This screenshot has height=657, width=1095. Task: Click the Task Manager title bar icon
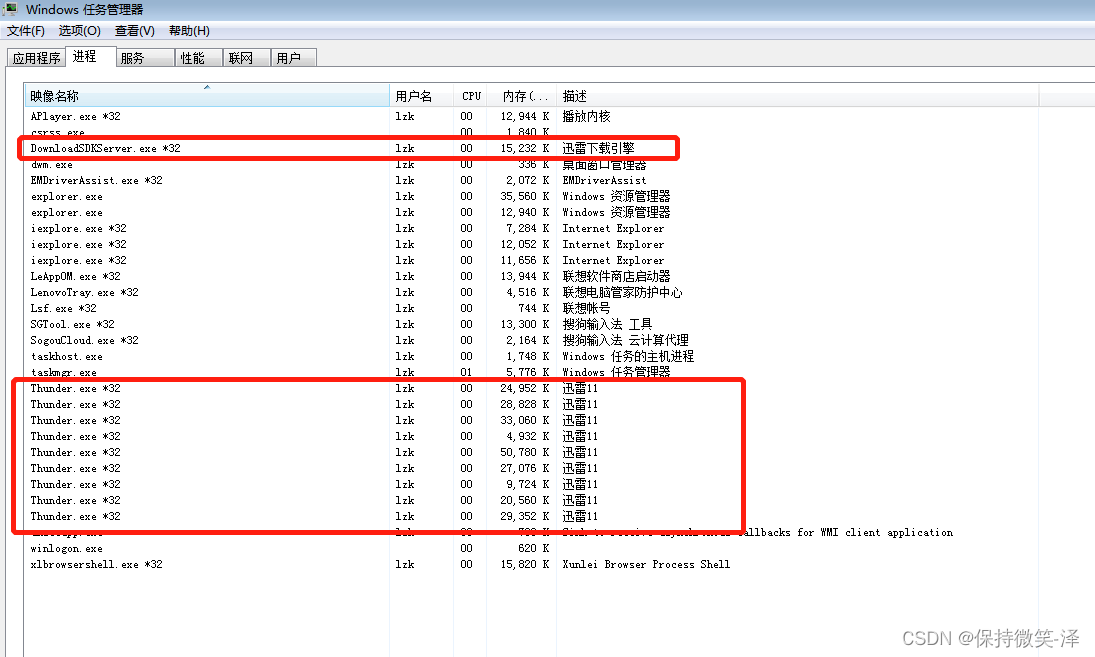10,8
